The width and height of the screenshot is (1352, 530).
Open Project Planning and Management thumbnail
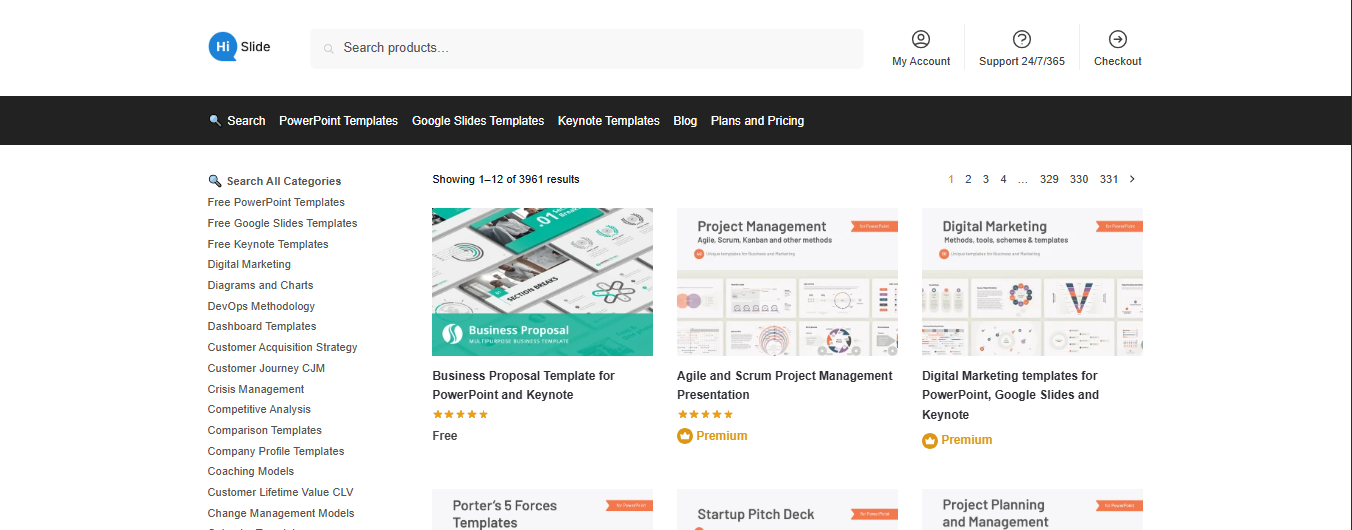(1032, 509)
